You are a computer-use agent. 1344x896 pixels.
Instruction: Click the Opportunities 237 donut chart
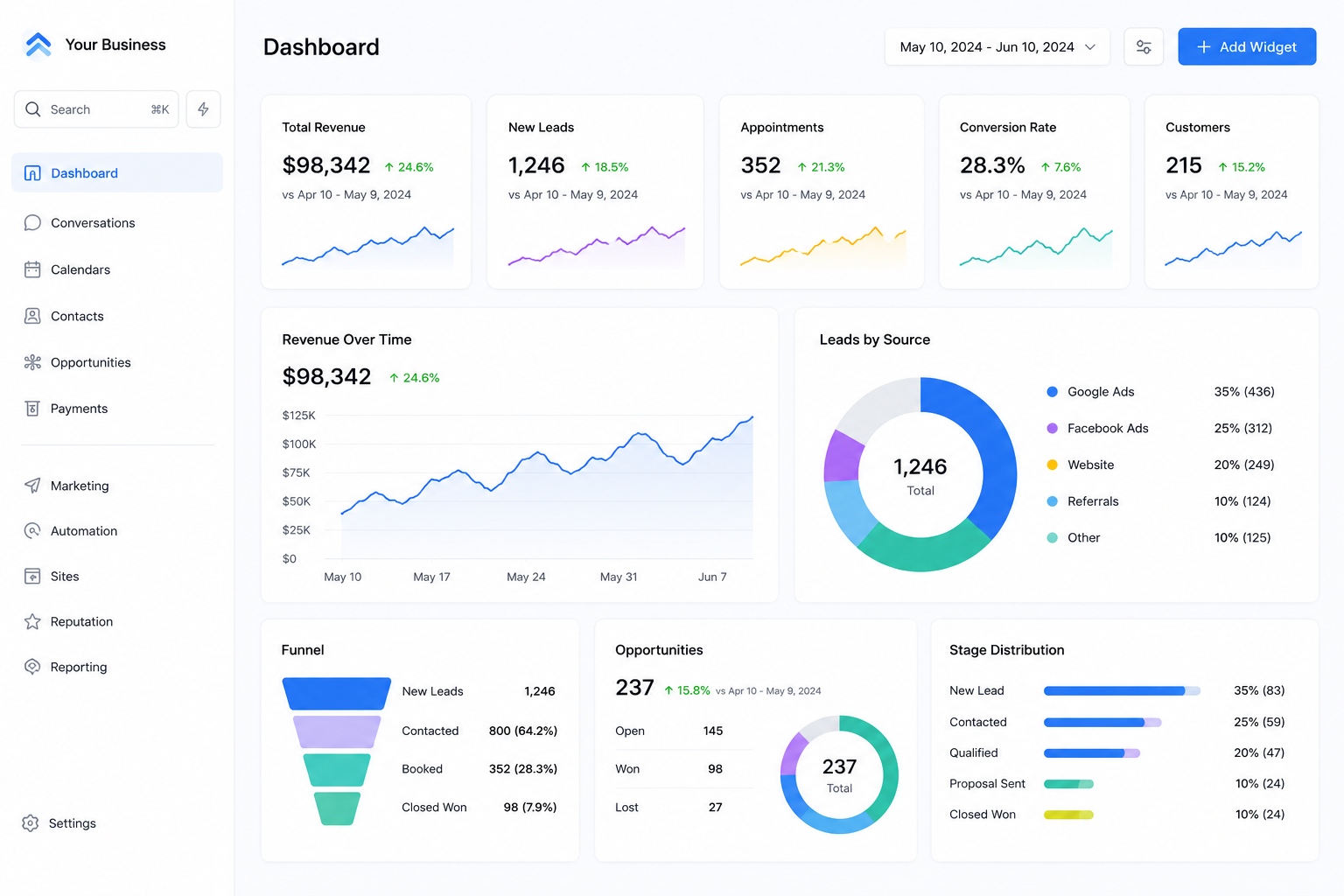coord(839,774)
